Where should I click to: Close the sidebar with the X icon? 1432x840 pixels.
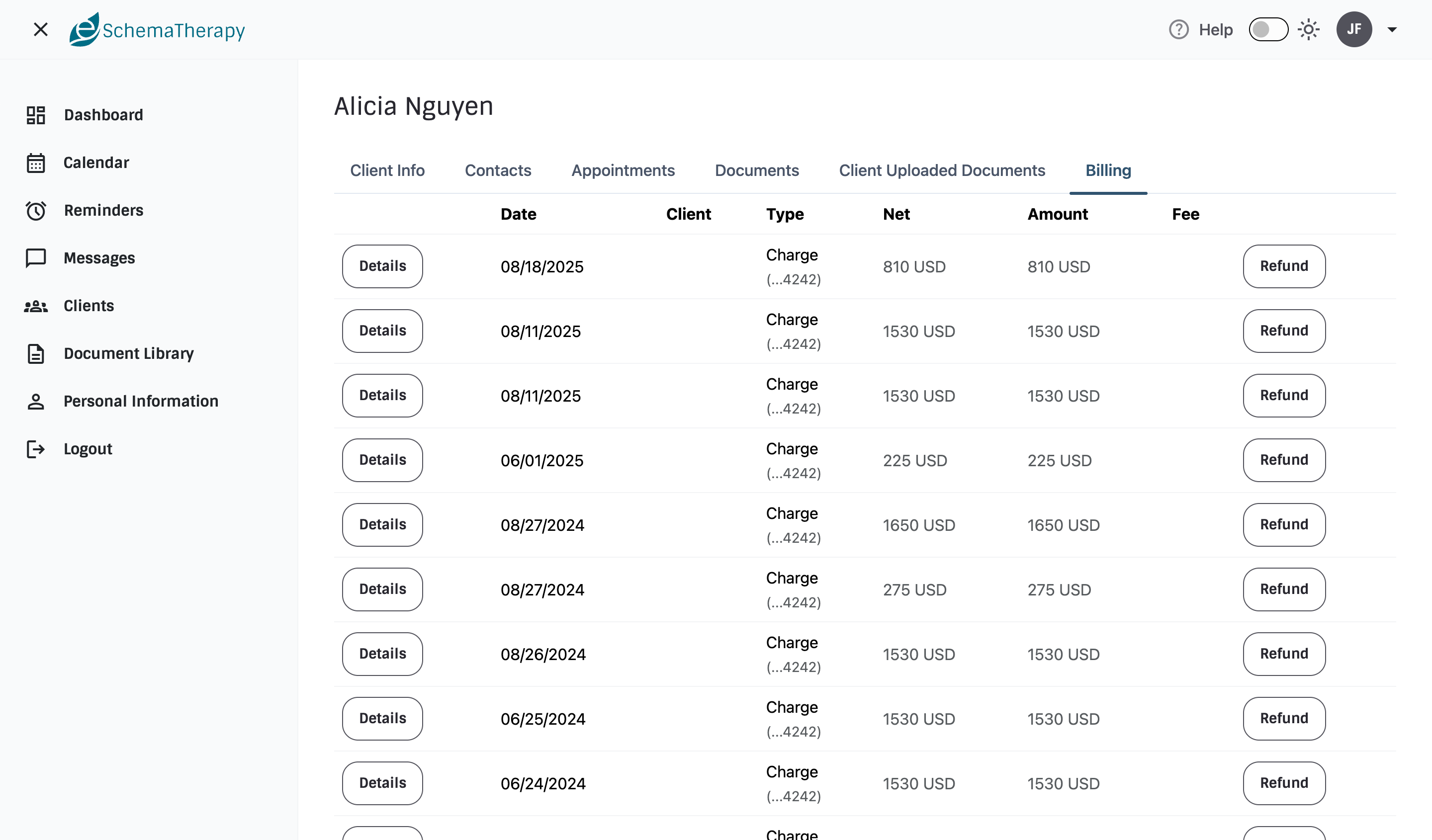tap(40, 29)
